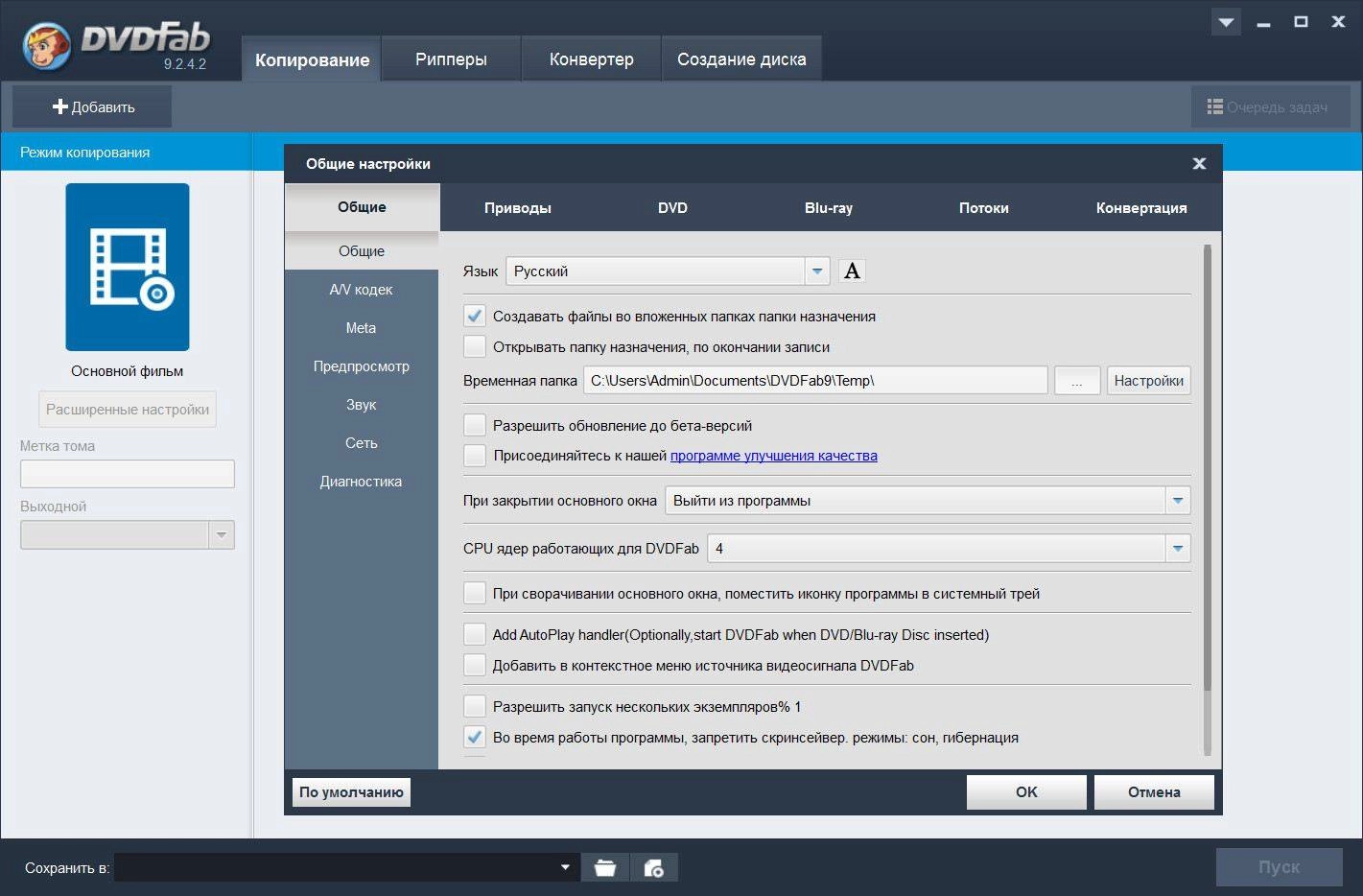
Task: Select the A/V кодек sidebar item
Action: (x=361, y=289)
